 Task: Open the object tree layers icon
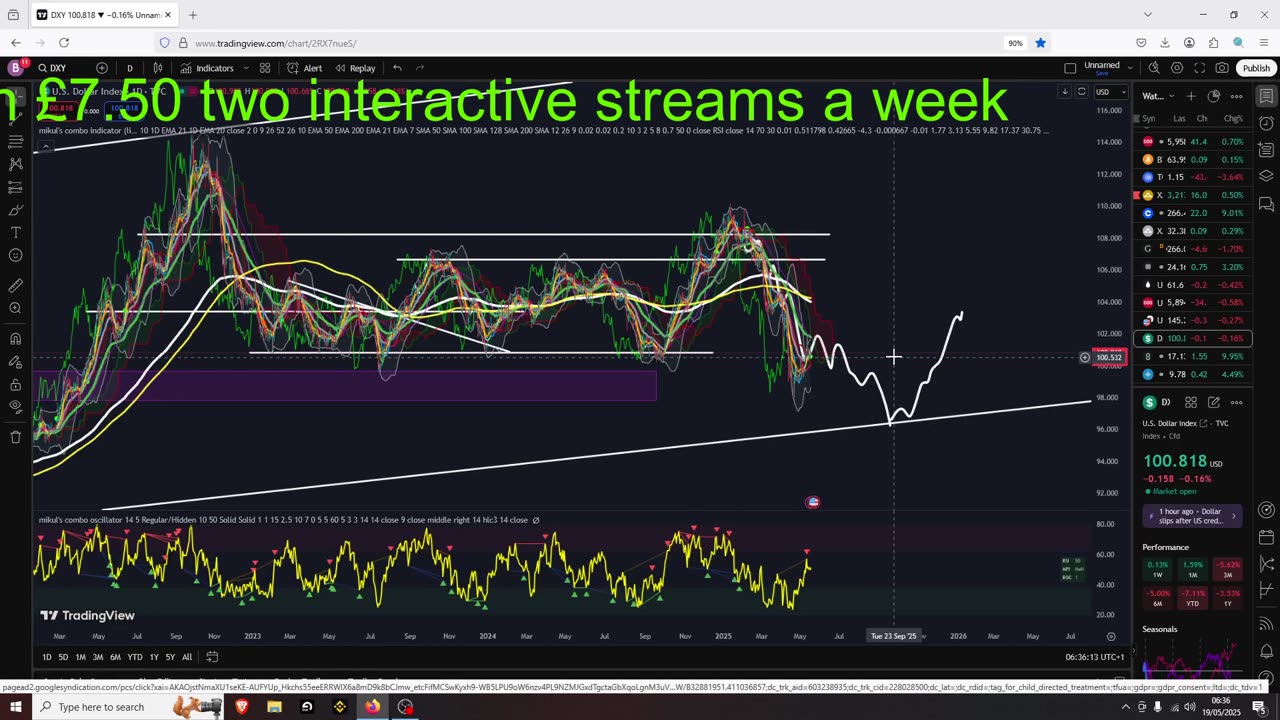[x=1266, y=176]
